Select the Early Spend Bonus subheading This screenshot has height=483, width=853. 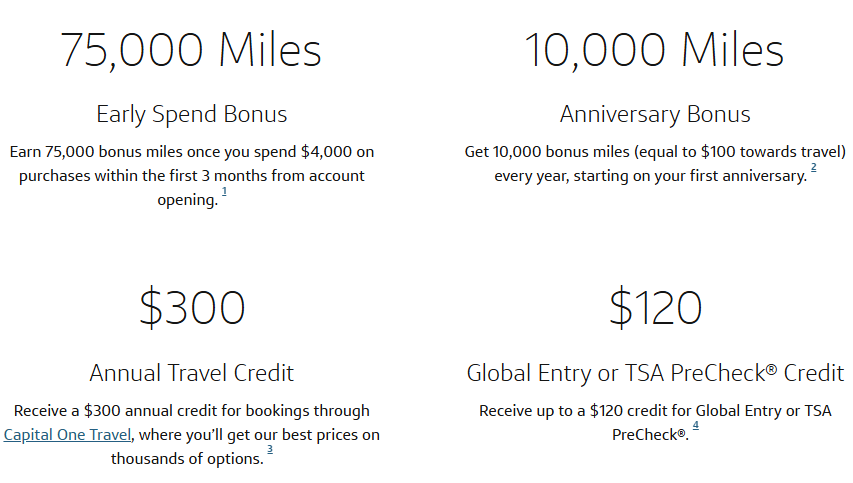point(191,114)
